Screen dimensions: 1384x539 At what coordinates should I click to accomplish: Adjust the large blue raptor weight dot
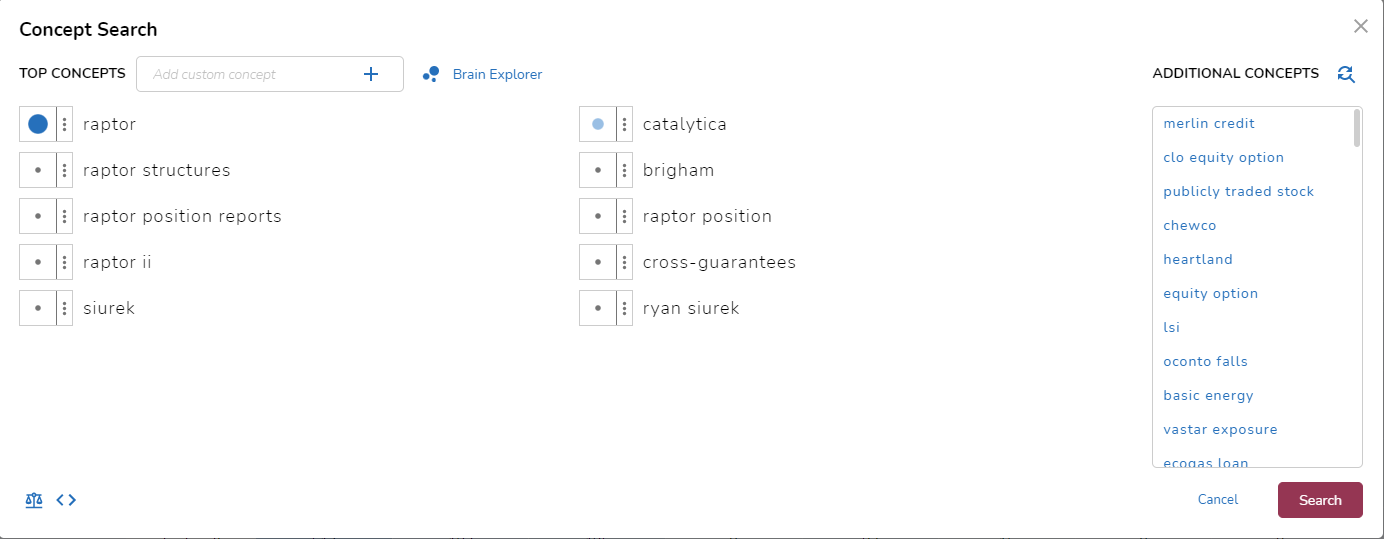[x=38, y=125]
